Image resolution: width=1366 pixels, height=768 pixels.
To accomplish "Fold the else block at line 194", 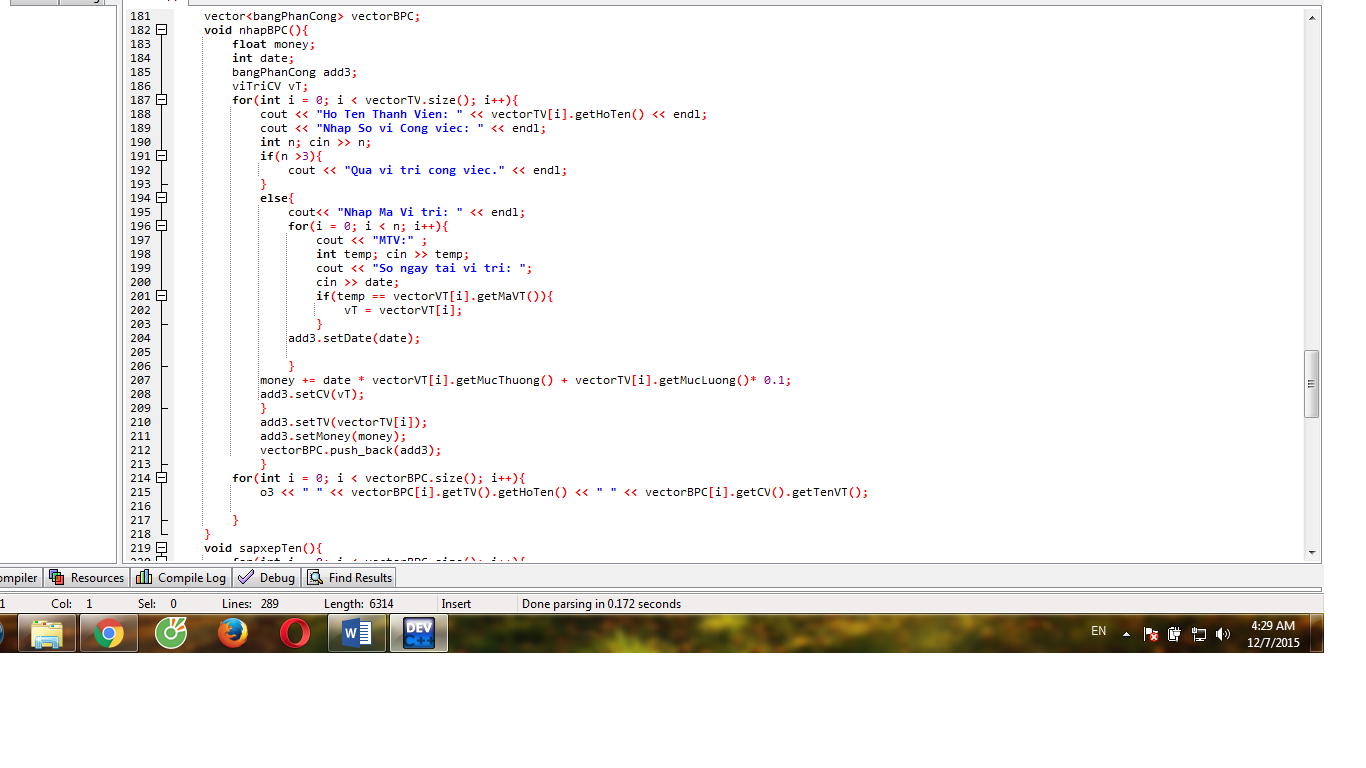I will pos(161,198).
